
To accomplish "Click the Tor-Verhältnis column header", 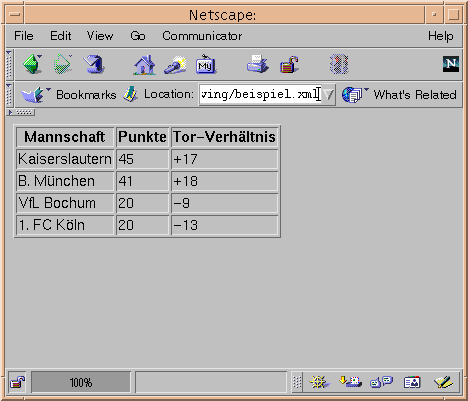I will point(224,137).
